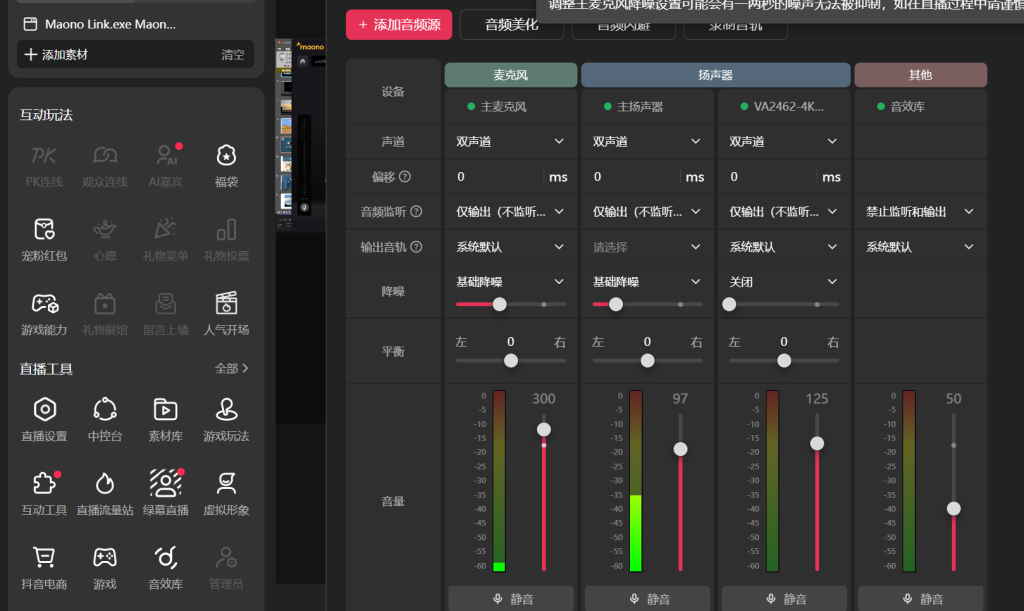Expand the 其他 column 输出音轨 dropdown
The image size is (1024, 611).
(920, 246)
